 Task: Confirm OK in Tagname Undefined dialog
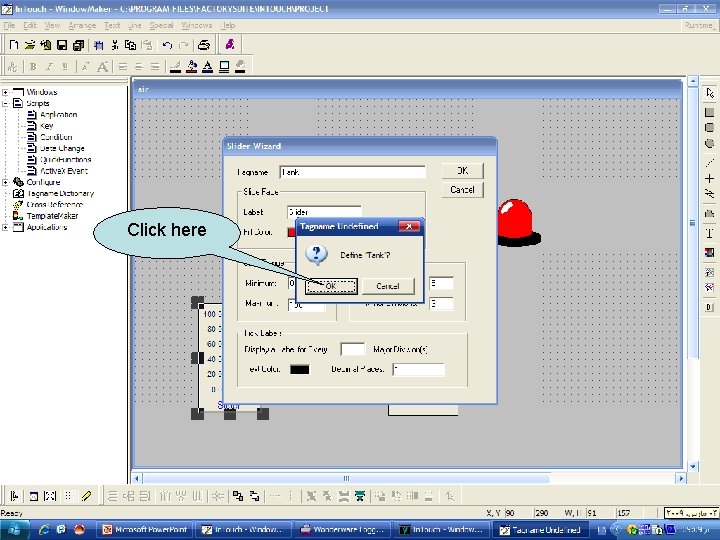click(x=331, y=286)
